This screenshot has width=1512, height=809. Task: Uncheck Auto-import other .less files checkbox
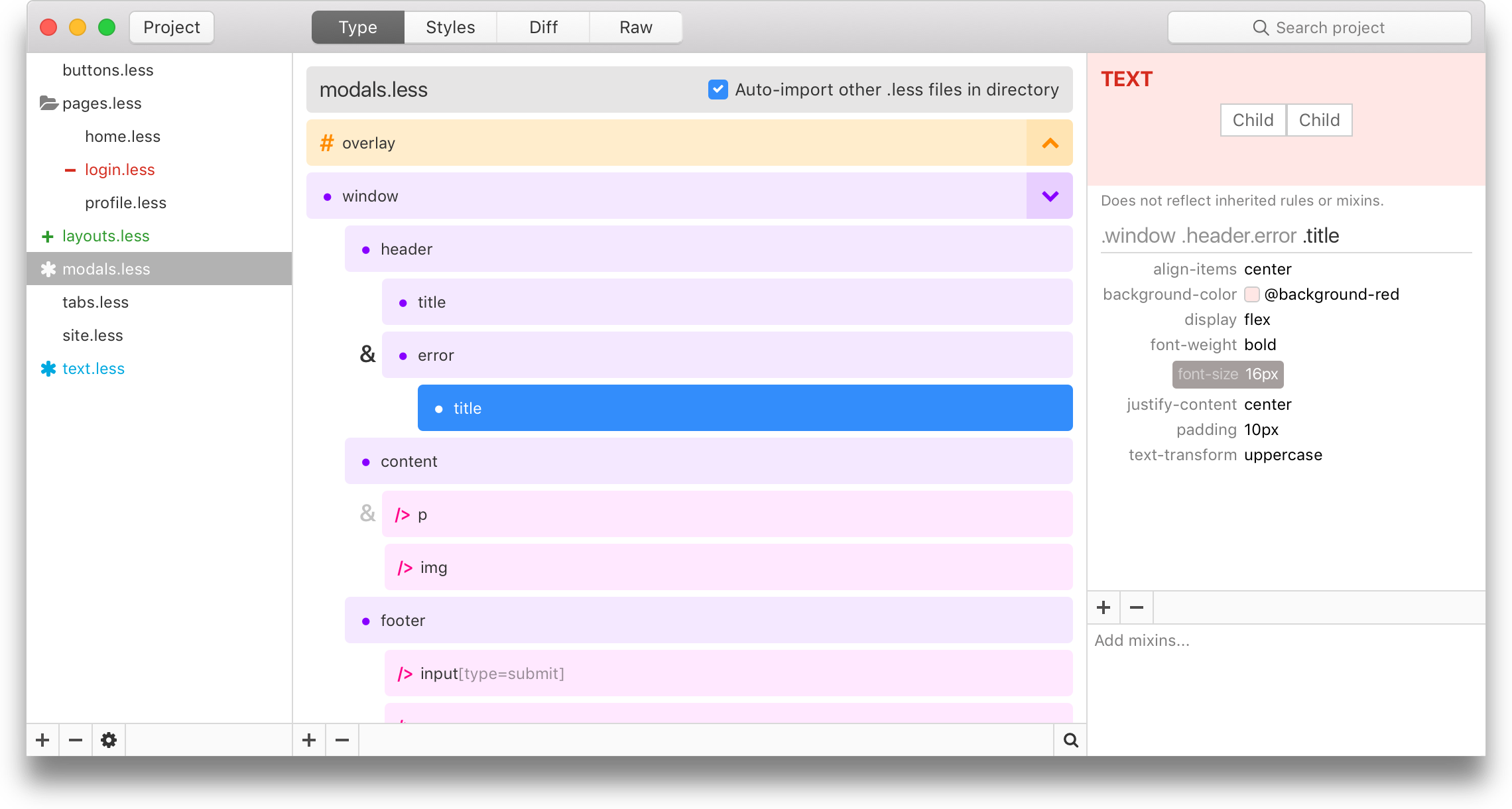pos(718,90)
